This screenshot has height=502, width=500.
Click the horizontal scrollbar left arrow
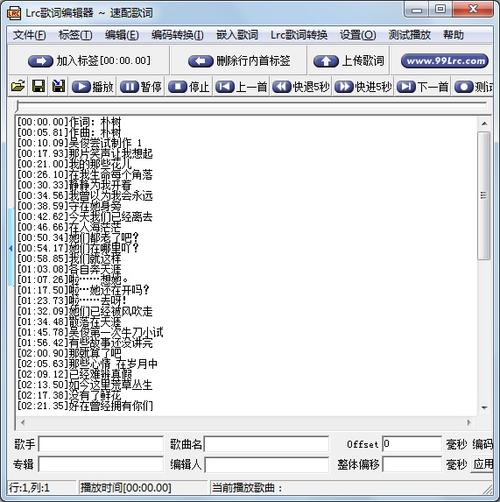[x=23, y=422]
